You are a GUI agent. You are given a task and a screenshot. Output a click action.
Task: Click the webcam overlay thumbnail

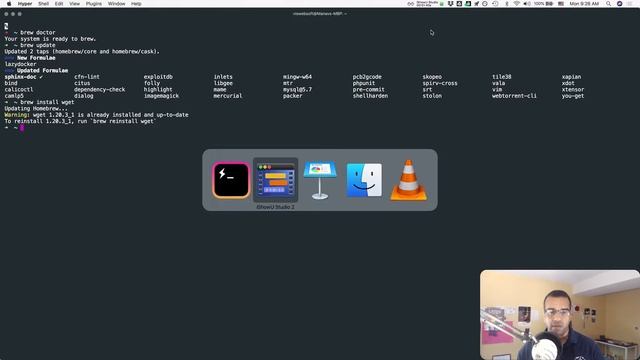[x=560, y=315]
